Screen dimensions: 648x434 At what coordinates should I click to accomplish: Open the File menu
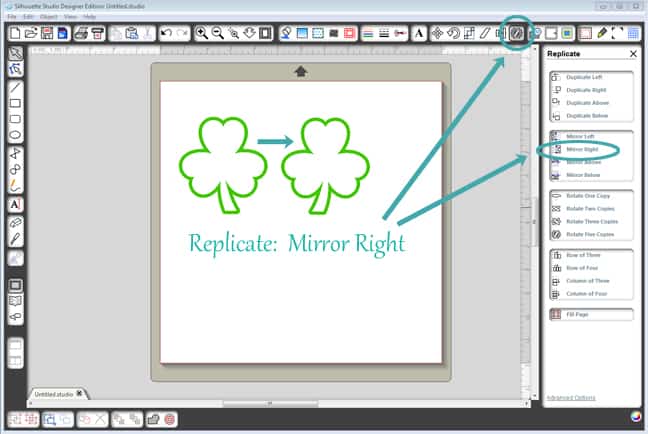pos(12,17)
